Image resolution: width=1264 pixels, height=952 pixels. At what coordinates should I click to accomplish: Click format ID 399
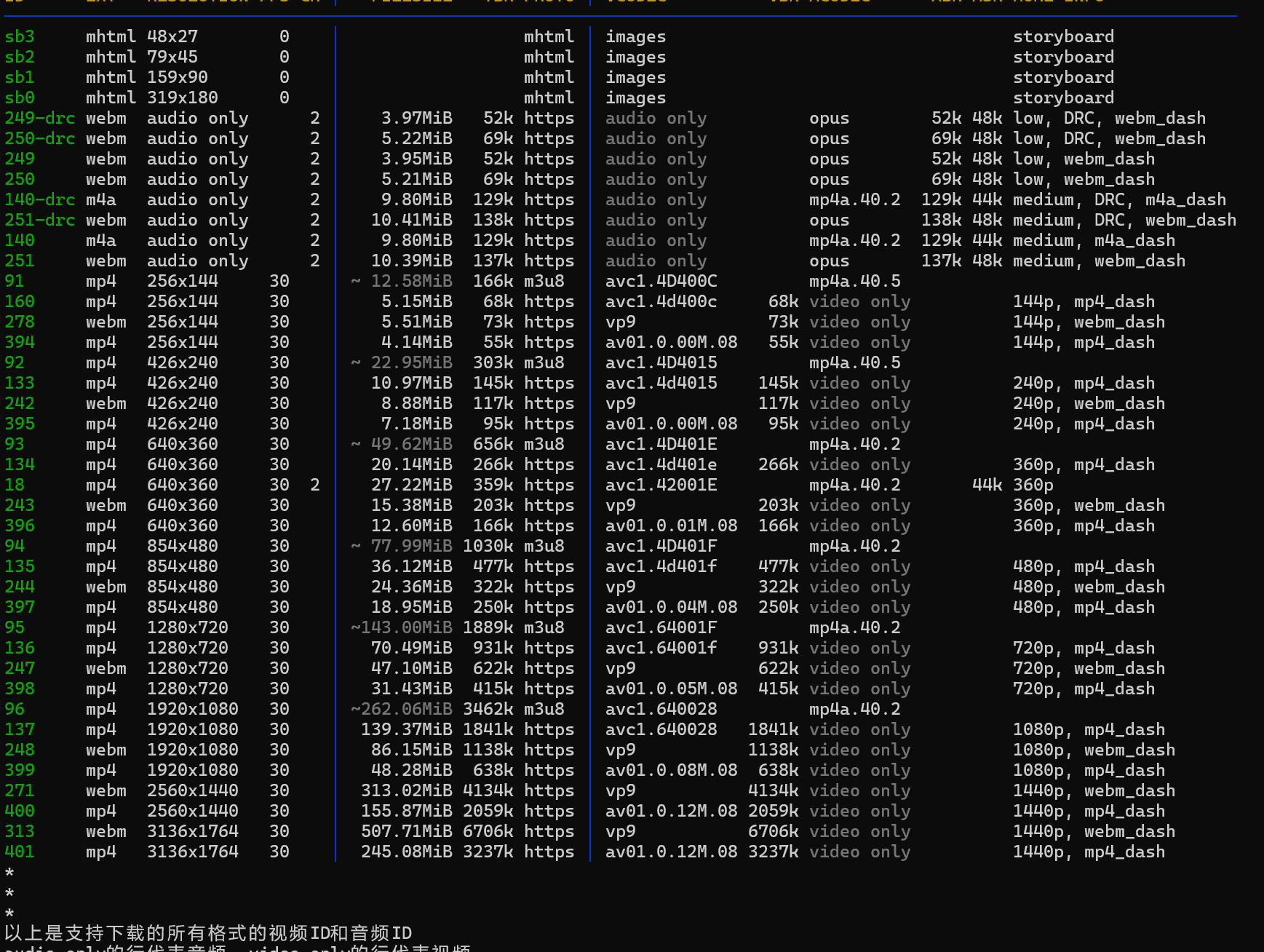pyautogui.click(x=20, y=770)
